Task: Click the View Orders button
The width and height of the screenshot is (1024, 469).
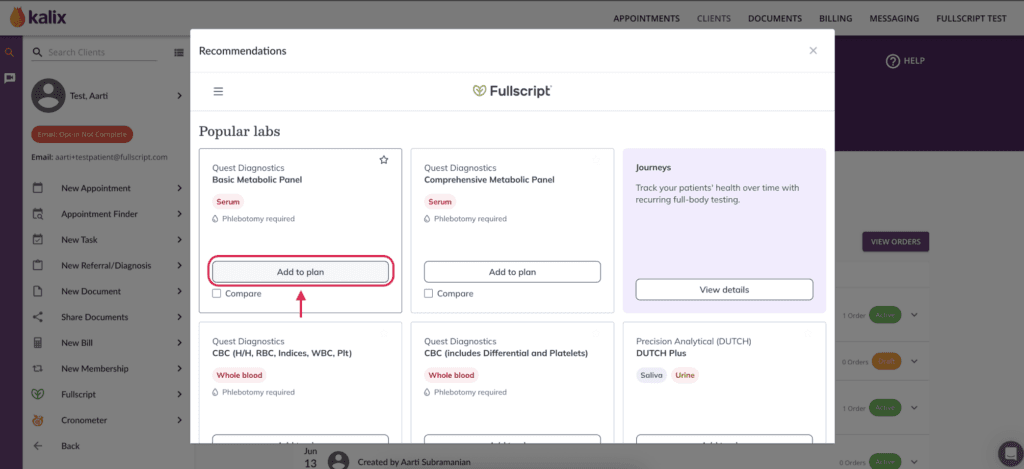Action: click(895, 242)
